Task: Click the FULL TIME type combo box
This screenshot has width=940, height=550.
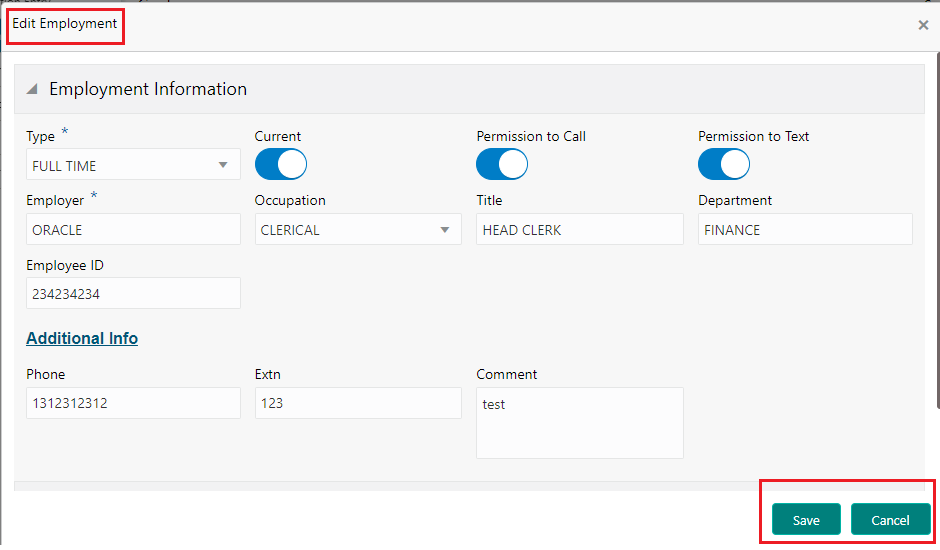Action: 120,165
